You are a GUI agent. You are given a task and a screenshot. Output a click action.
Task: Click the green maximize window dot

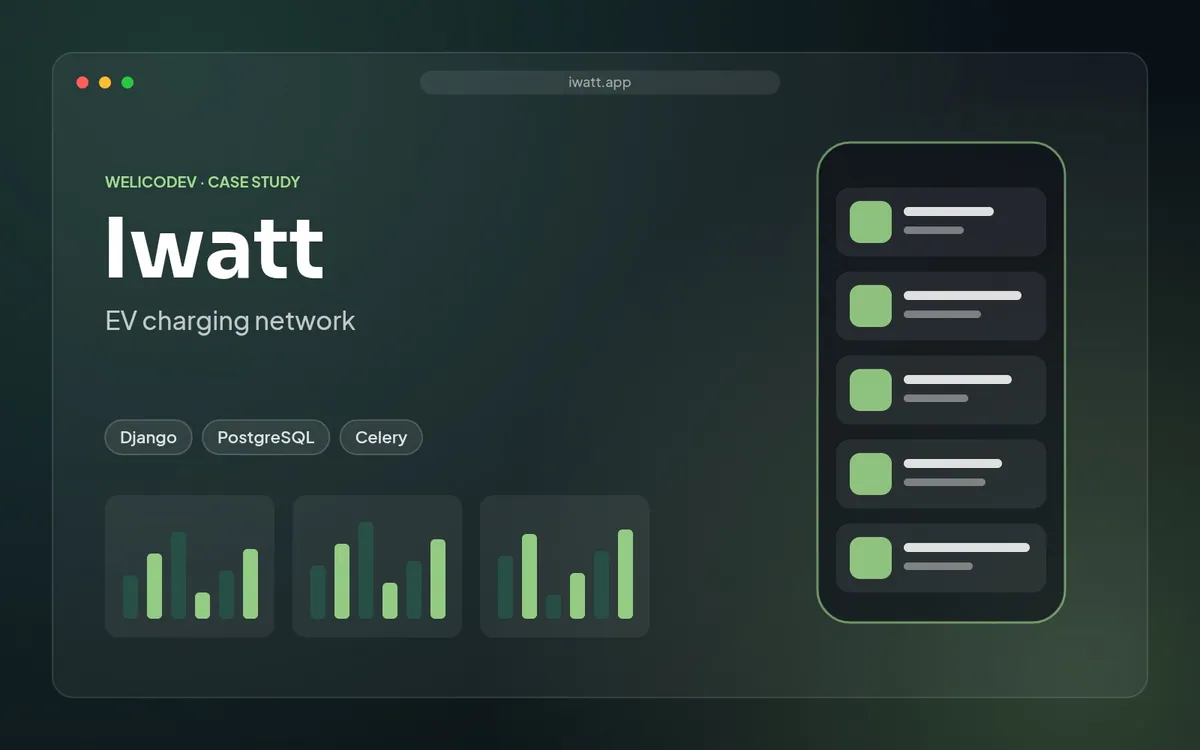128,82
